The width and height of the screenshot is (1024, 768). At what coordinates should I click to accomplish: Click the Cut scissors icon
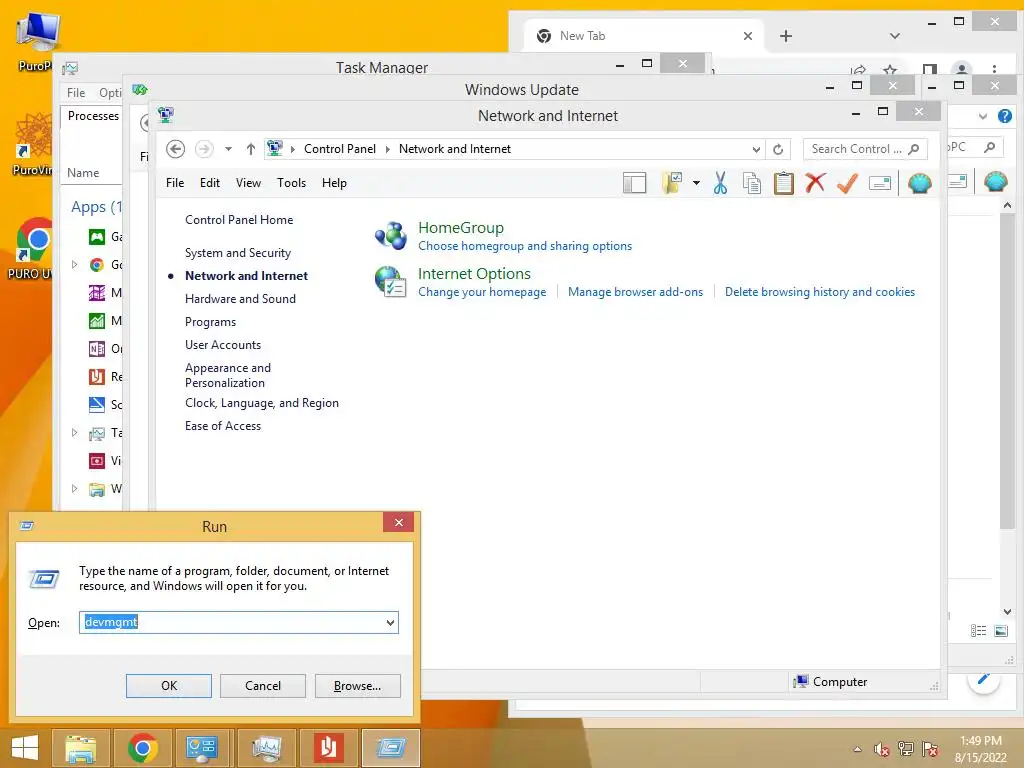pos(720,184)
